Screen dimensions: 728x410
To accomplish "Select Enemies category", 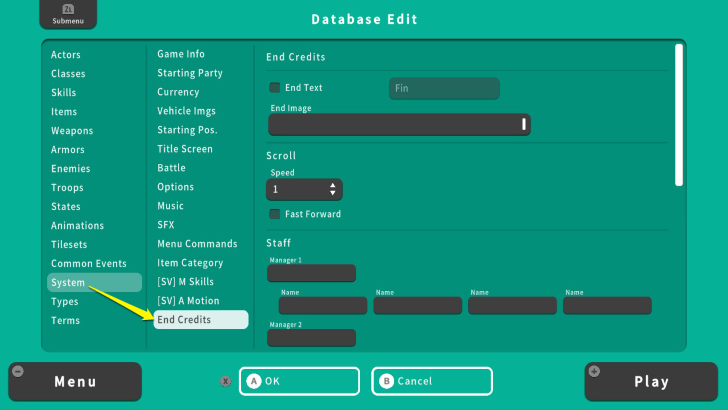I will pyautogui.click(x=71, y=169).
